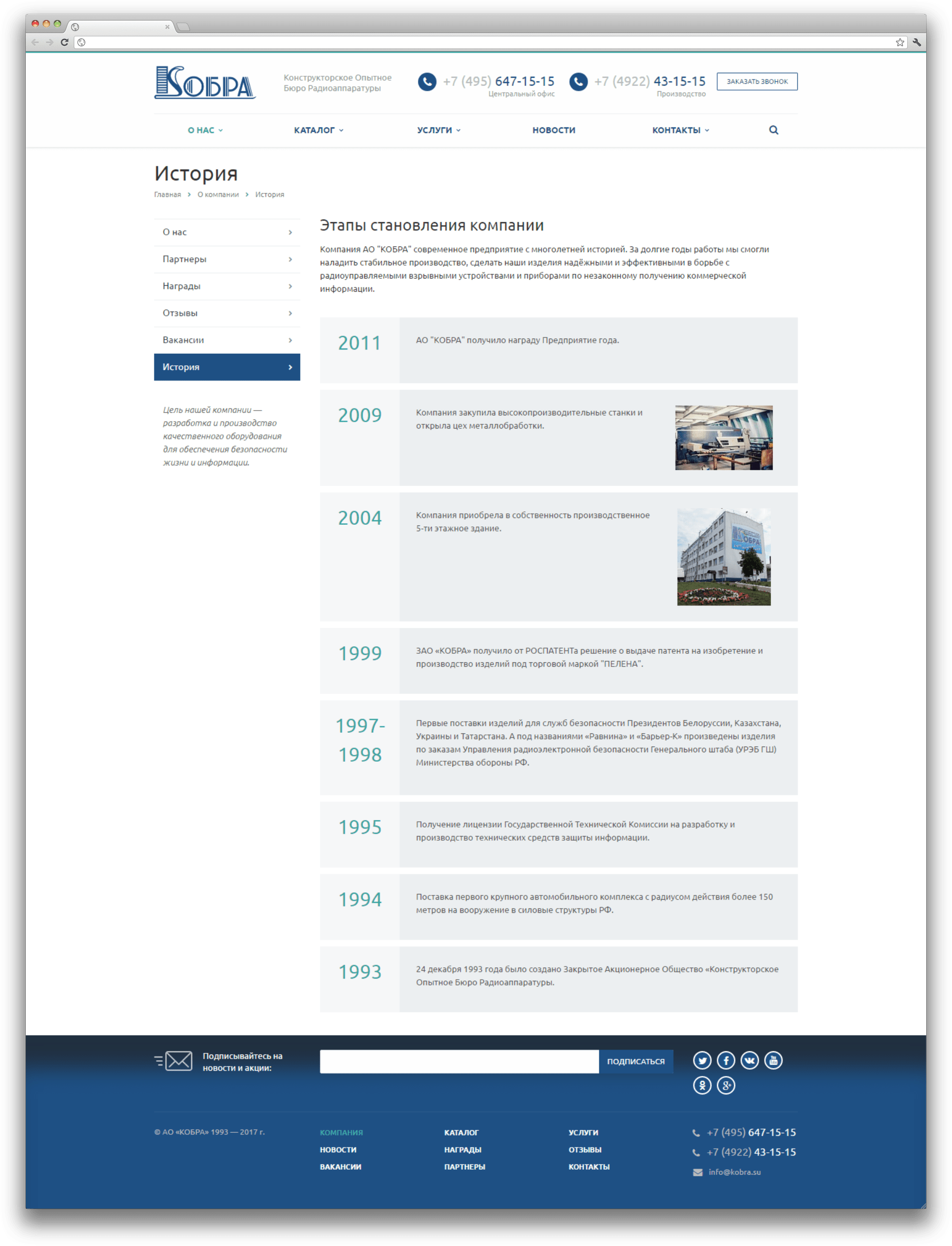This screenshot has height=1246, width=952.
Task: Go forward using the browser forward arrow
Action: point(50,42)
